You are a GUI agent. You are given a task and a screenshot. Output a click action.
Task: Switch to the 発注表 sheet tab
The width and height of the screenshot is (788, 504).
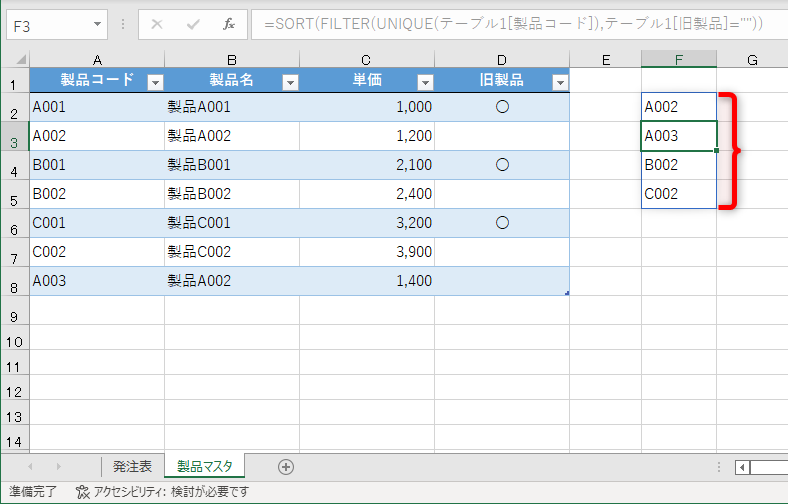pos(132,467)
